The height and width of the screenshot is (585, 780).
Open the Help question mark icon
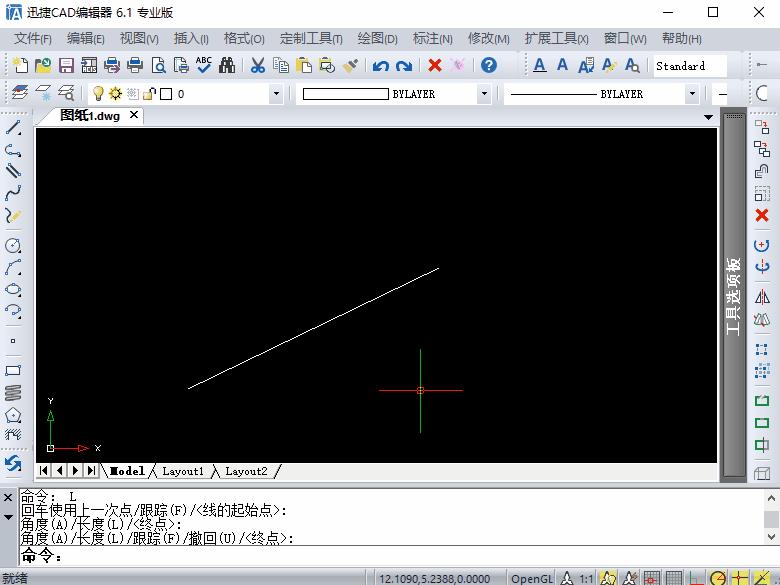[x=489, y=66]
